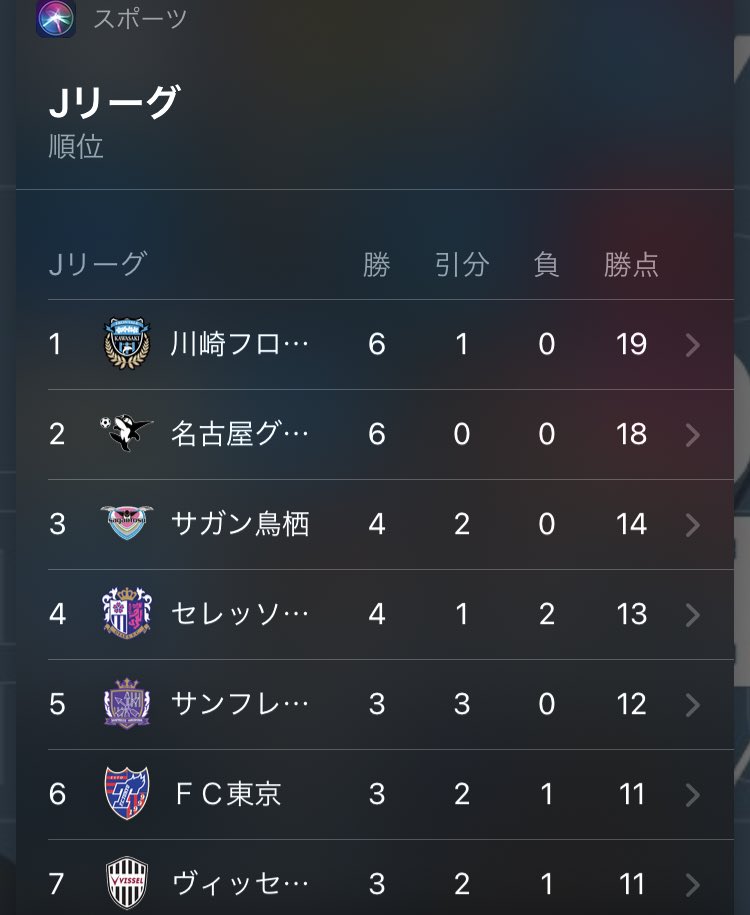Click the 勝 wins column header
750x915 pixels.
pos(376,265)
